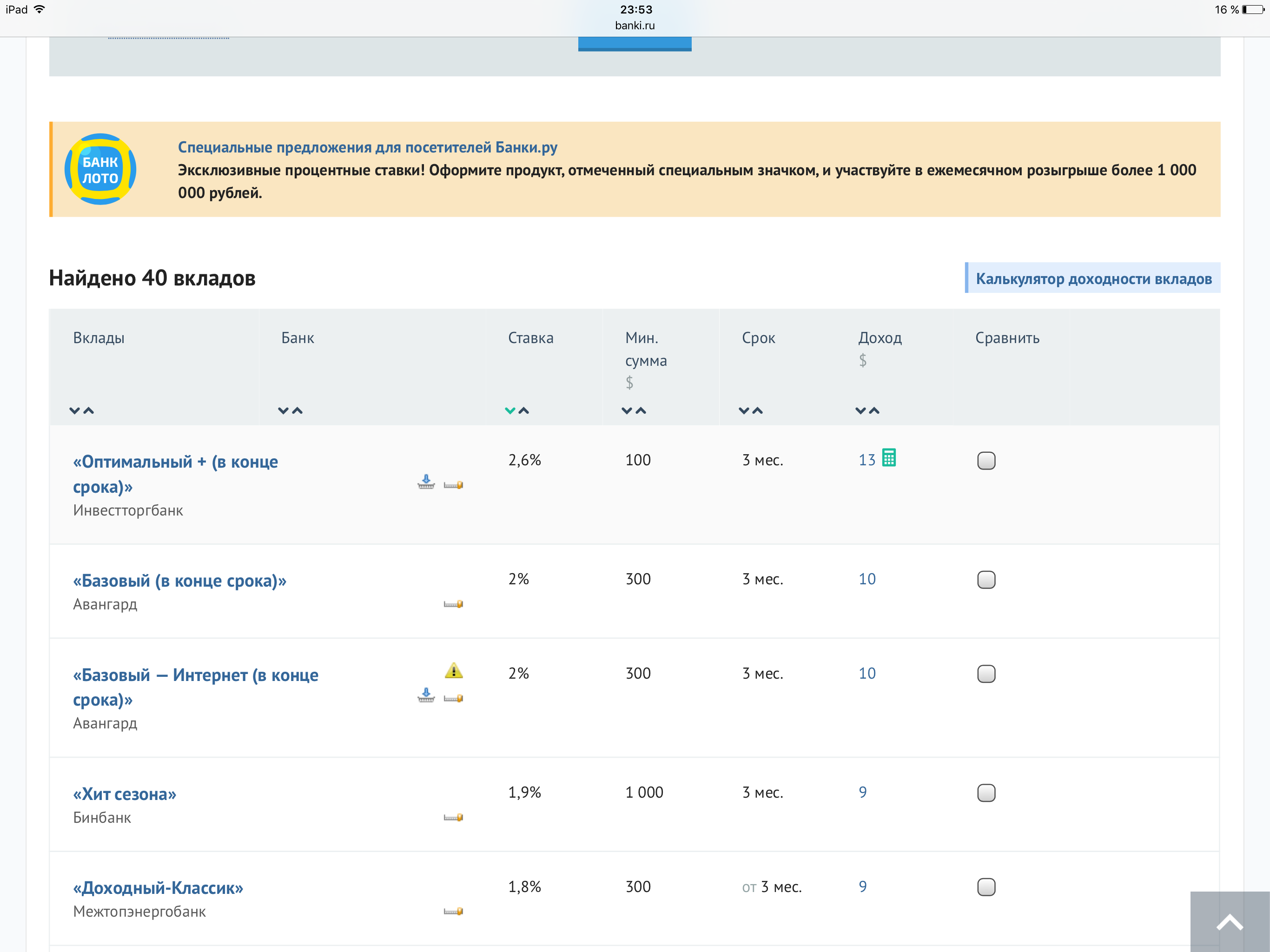Image resolution: width=1270 pixels, height=952 pixels.
Task: Check compare box for «Оптимальный + (в конце срока)»
Action: (986, 461)
